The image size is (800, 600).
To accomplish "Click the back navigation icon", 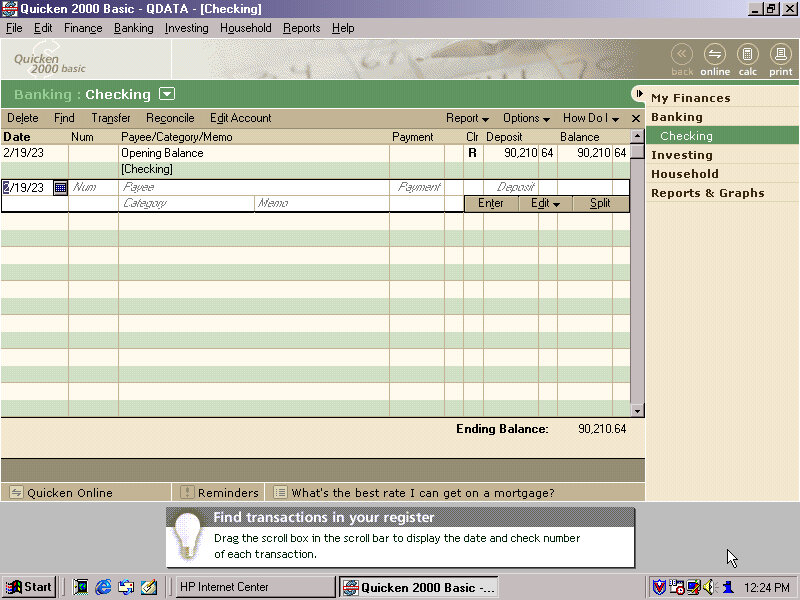I will pos(682,56).
